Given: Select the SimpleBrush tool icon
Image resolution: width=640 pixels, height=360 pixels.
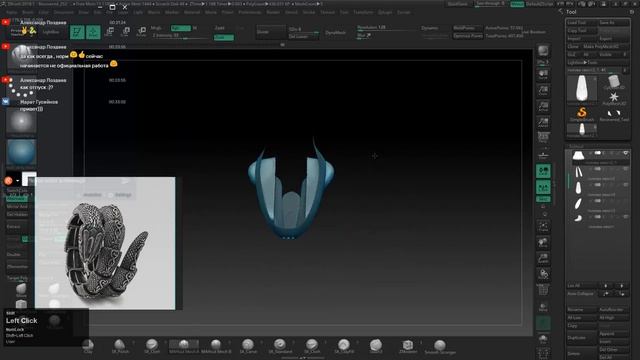Looking at the screenshot, I should [x=582, y=113].
